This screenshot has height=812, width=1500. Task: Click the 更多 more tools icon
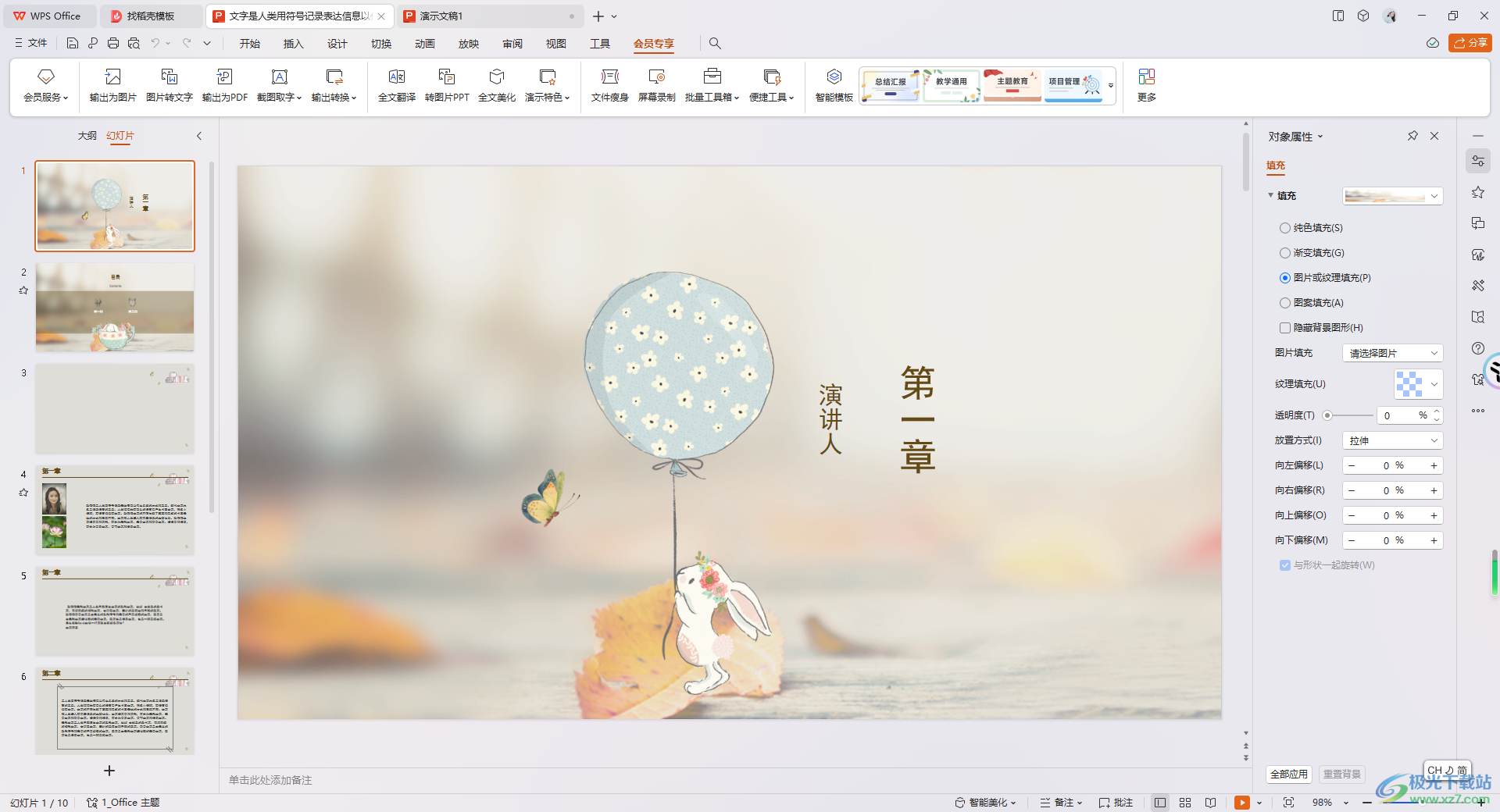1147,84
